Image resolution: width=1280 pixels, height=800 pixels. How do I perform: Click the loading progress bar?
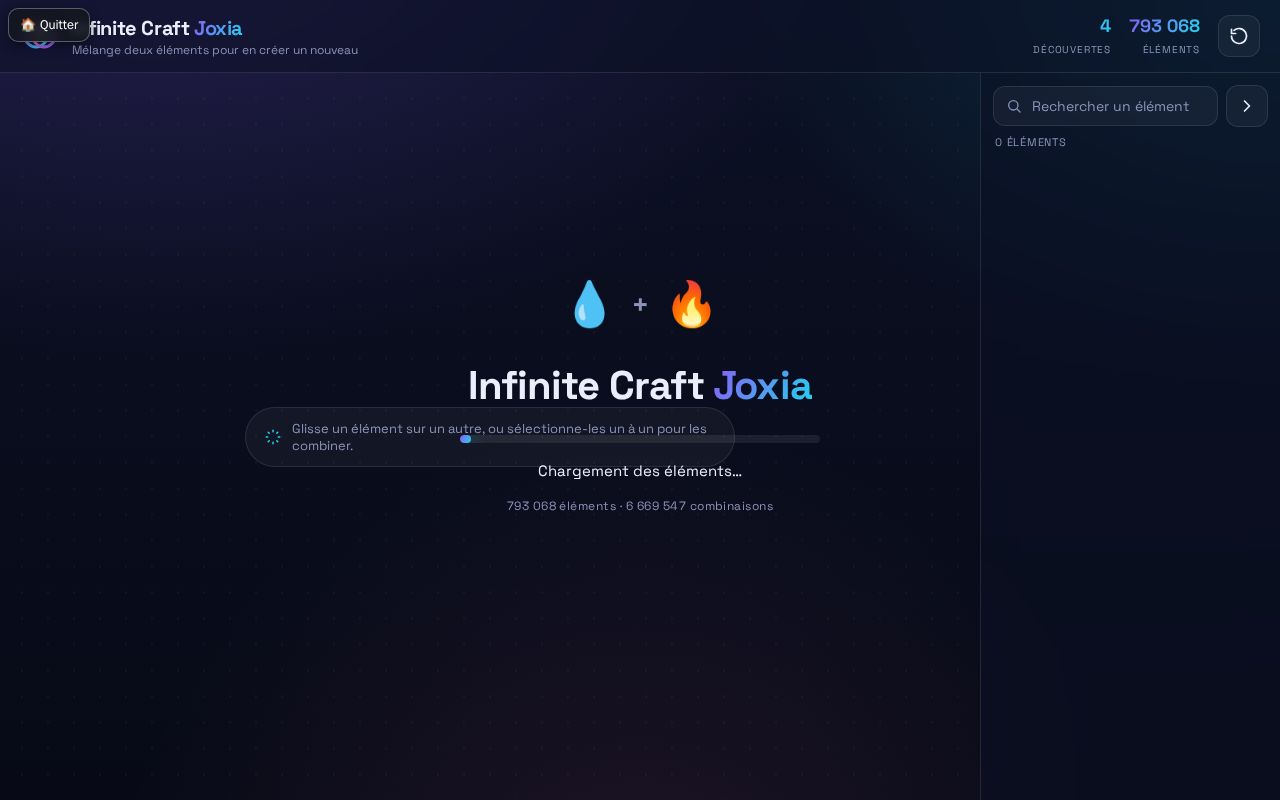click(x=640, y=439)
